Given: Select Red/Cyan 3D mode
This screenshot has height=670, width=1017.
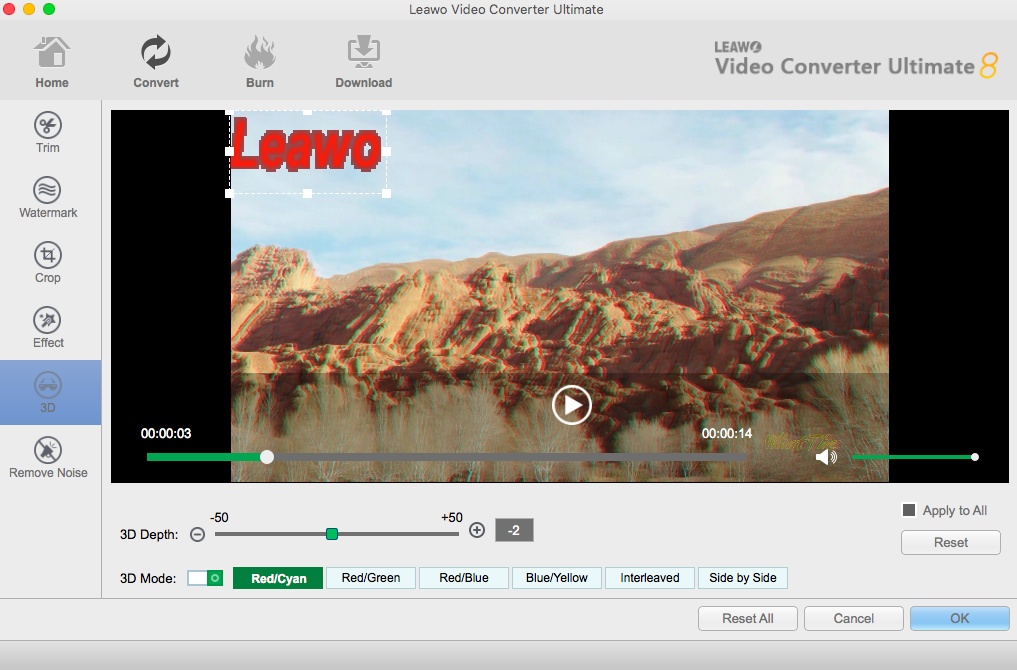Looking at the screenshot, I should [x=278, y=578].
